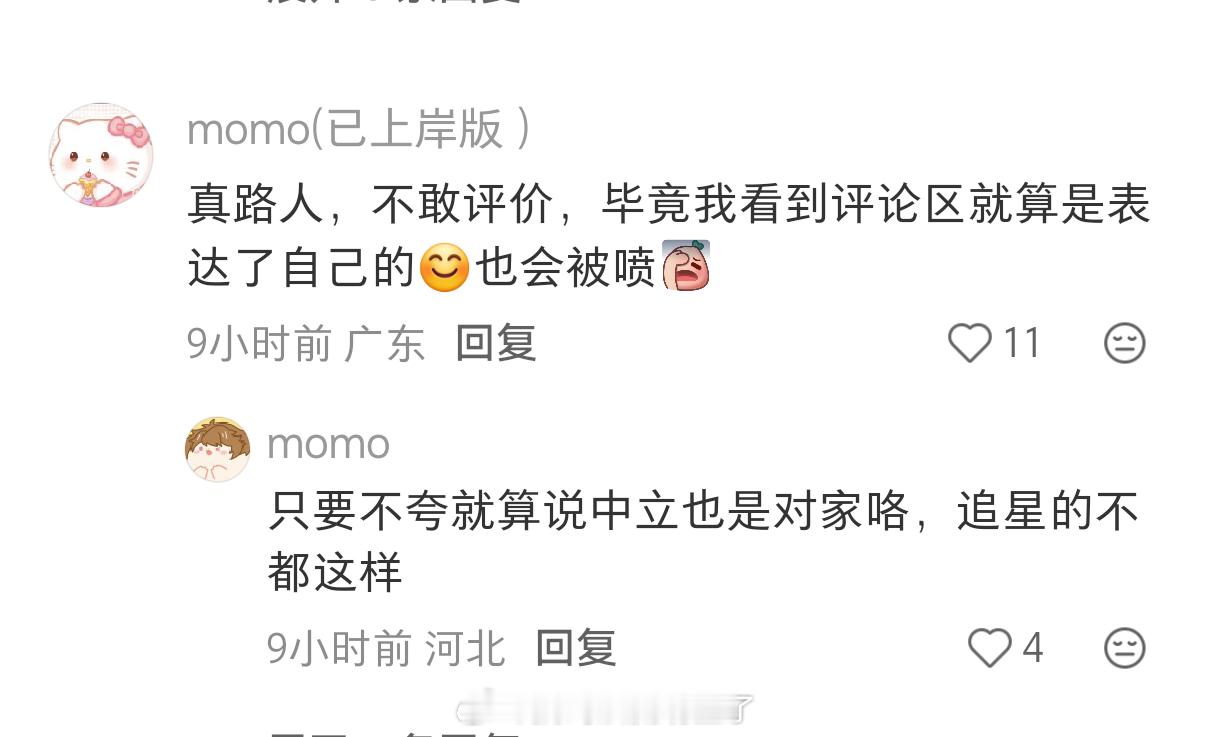Screen dimensions: 1215x737
Task: Select the reply text starting with 只要不夸
Action: [703, 542]
